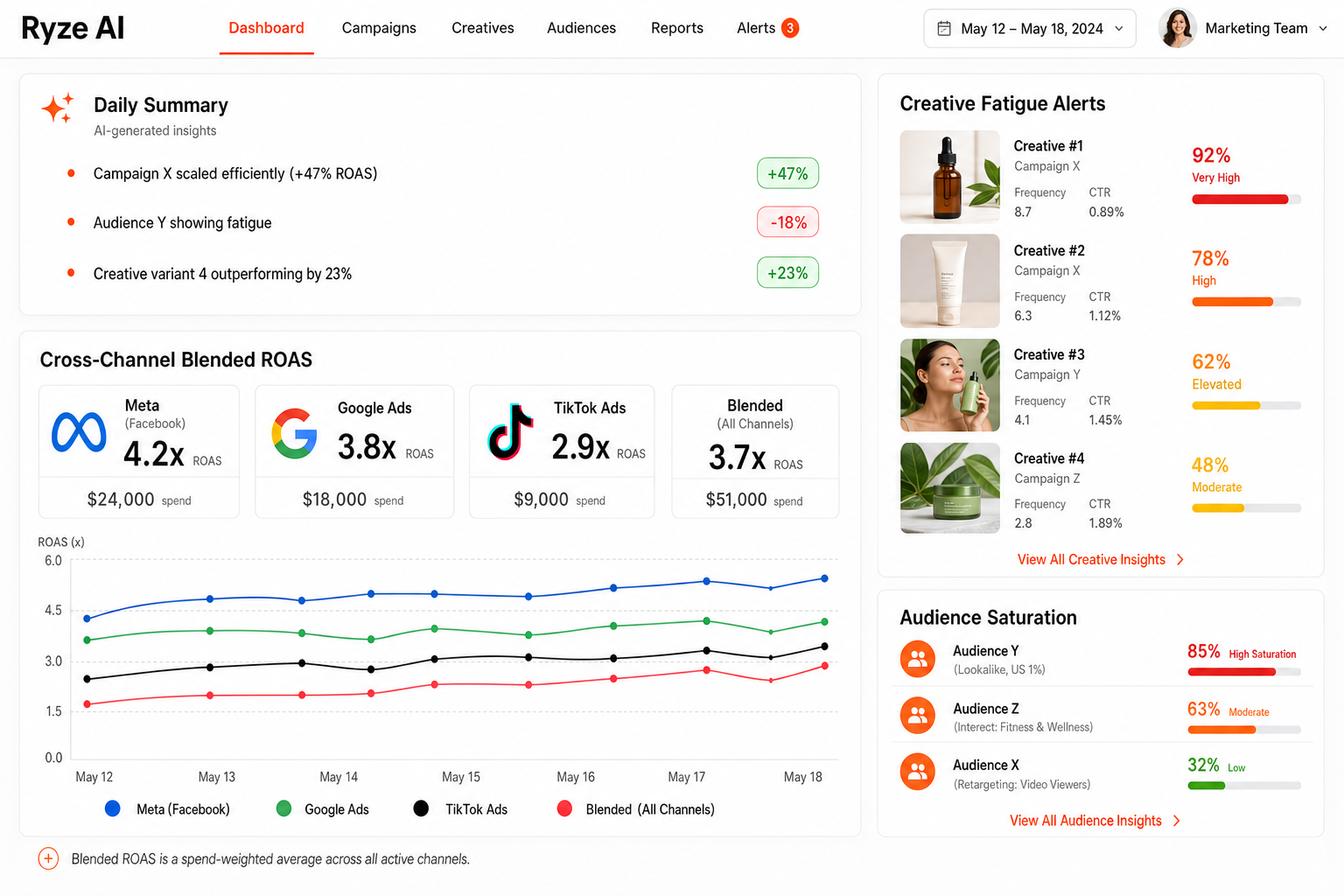Click the Daily Summary sparkle icon
This screenshot has width=1344, height=896.
[58, 108]
